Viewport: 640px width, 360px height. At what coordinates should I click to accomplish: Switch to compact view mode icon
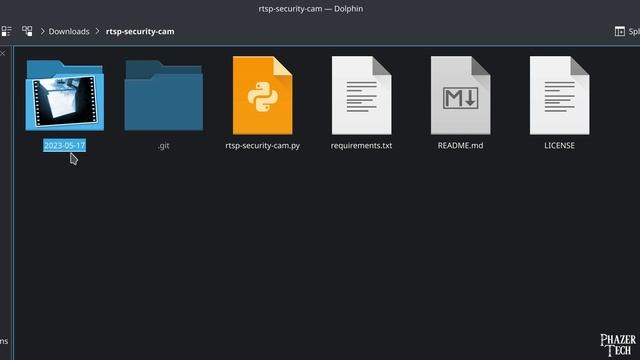[6, 31]
